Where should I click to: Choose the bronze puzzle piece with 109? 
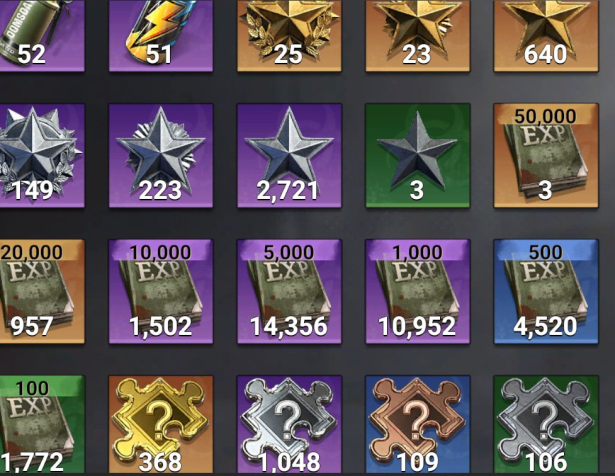coord(418,425)
